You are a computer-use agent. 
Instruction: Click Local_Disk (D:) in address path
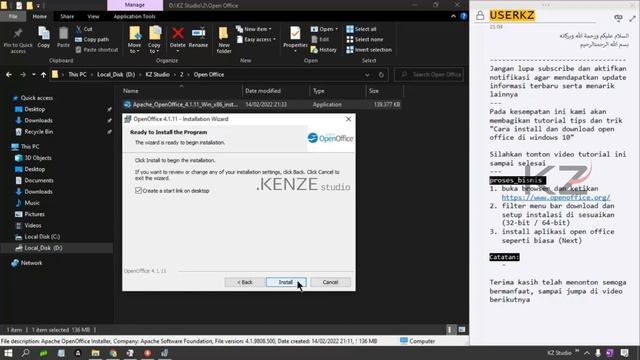point(116,75)
